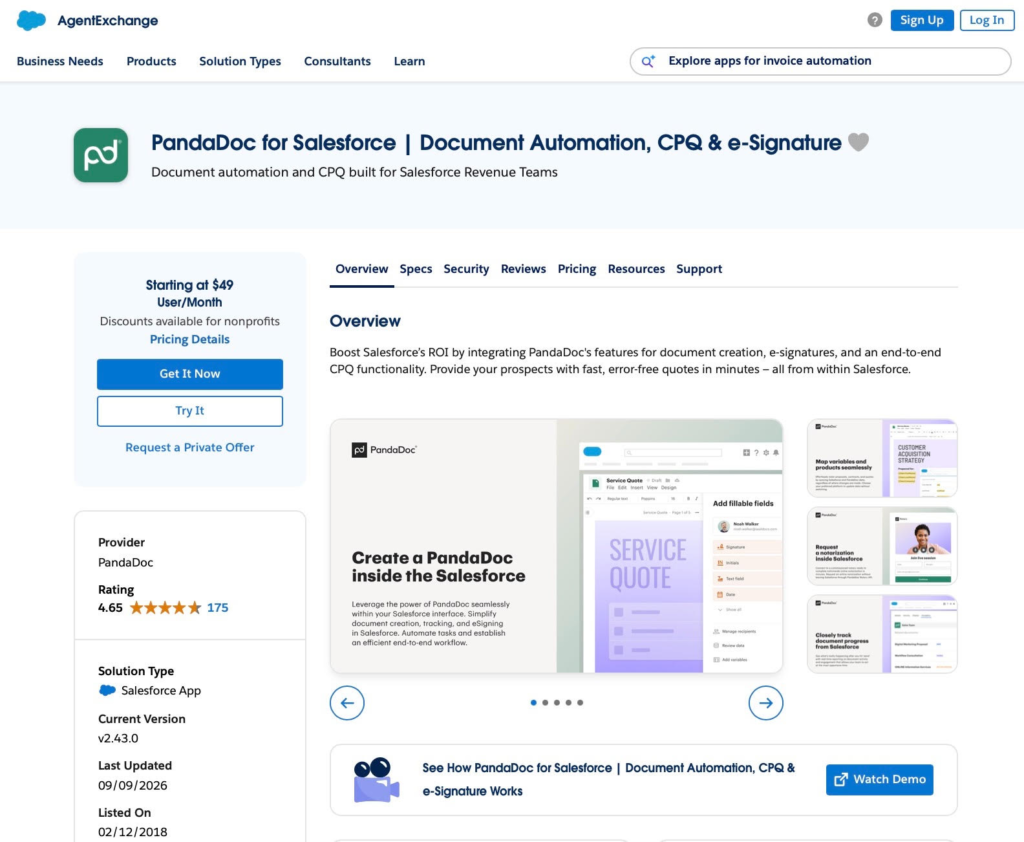
Task: Click the Salesforce App solution type
Action: click(161, 690)
